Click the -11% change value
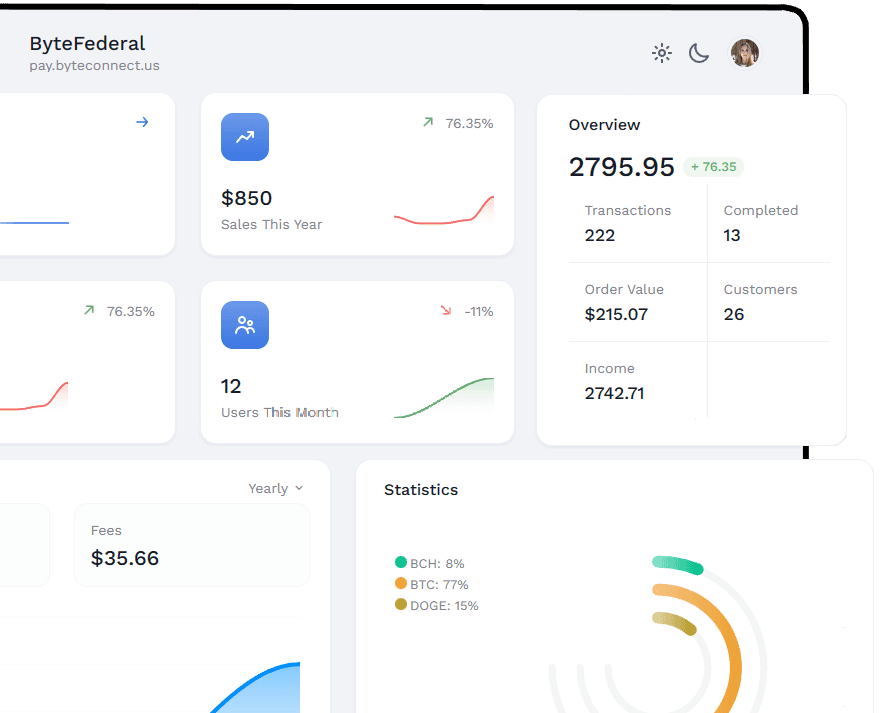 tap(479, 311)
